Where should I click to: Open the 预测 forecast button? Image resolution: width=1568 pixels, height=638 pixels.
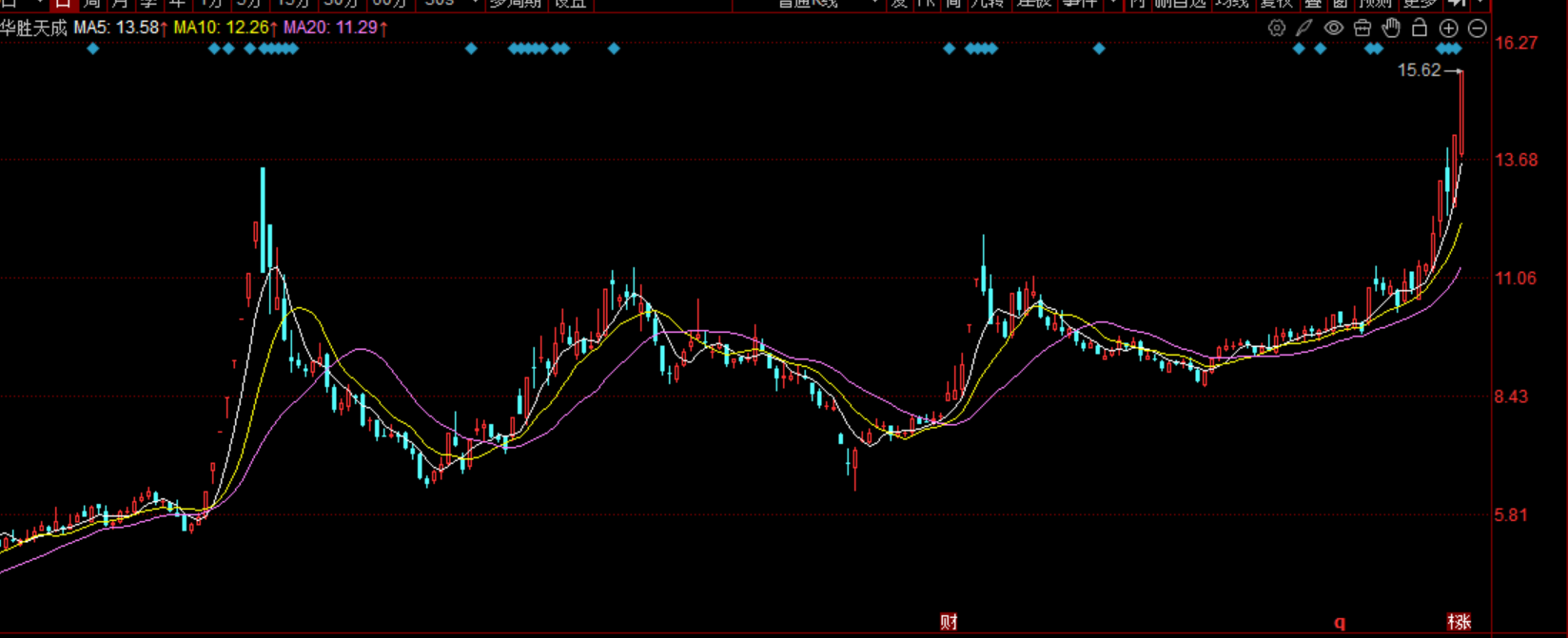[1377, 4]
